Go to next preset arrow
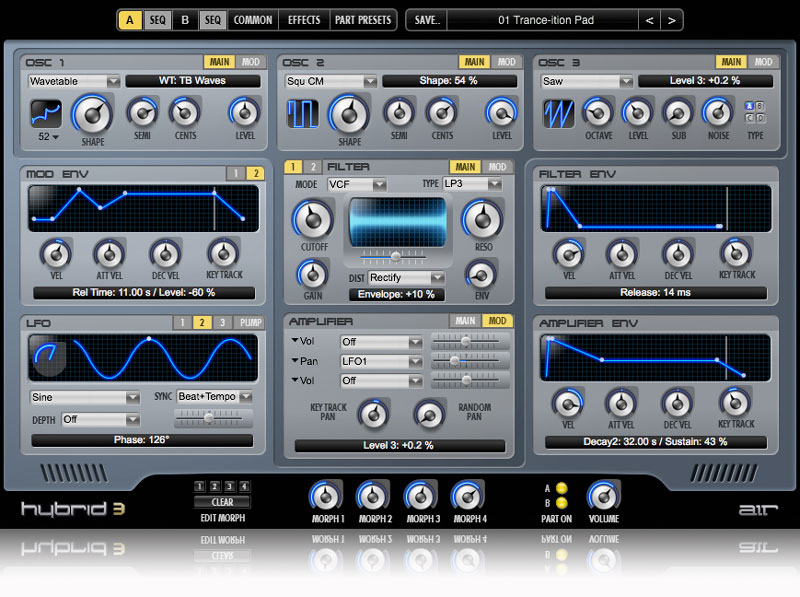Screen dimensions: 800x597 671,20
